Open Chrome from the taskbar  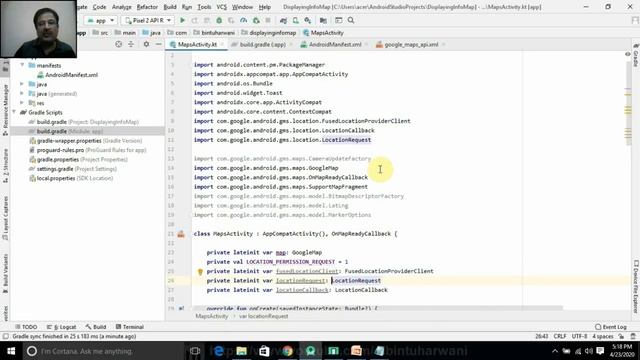tap(287, 351)
